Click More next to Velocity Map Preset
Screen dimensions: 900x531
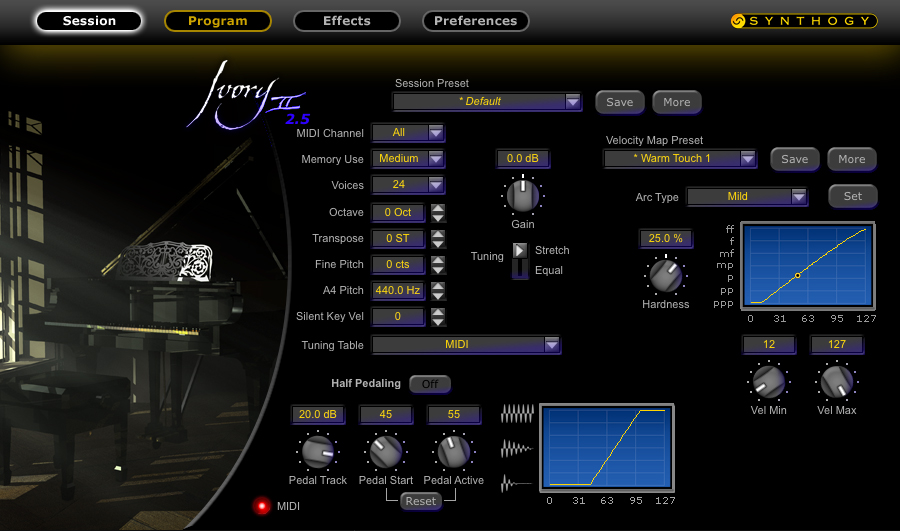coord(852,160)
